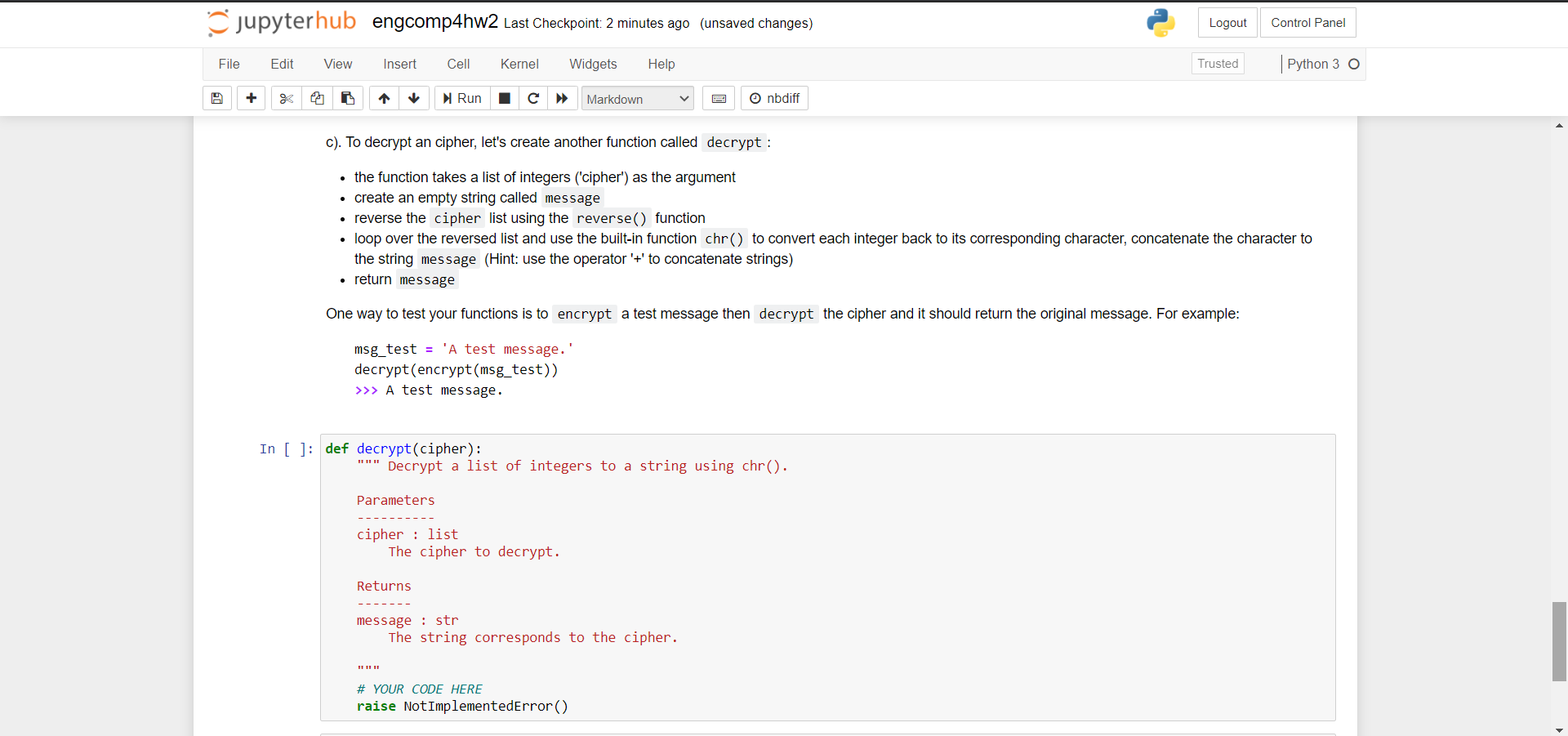Open the Control Panel
The image size is (1568, 736).
pos(1307,22)
